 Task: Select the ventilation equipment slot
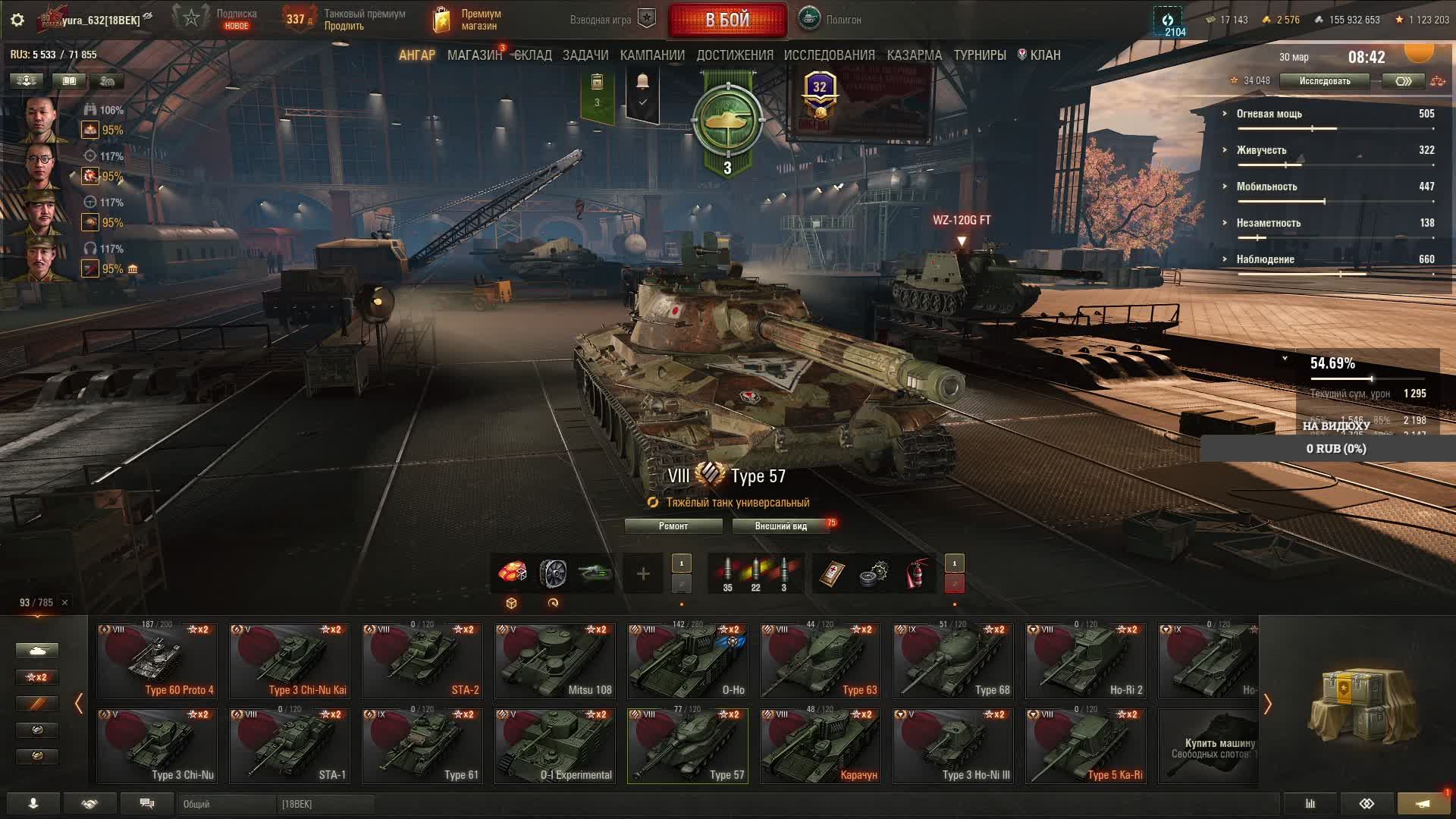[x=553, y=574]
